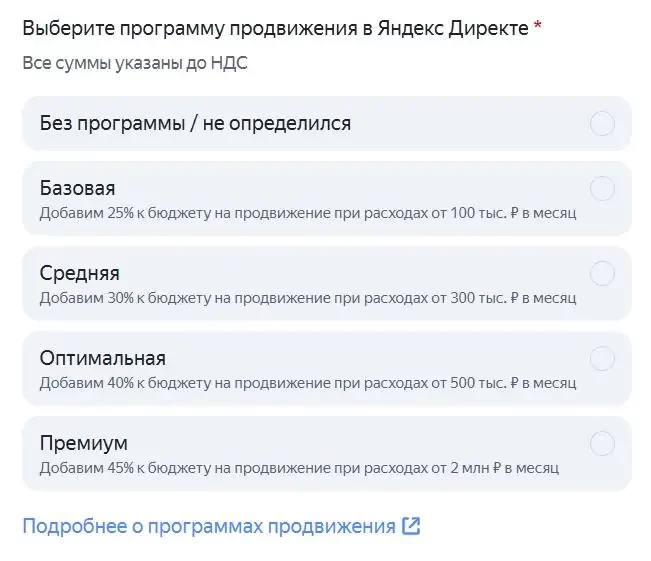
Task: Click the "Добавим 40% к бюджету" description
Action: 308,383
